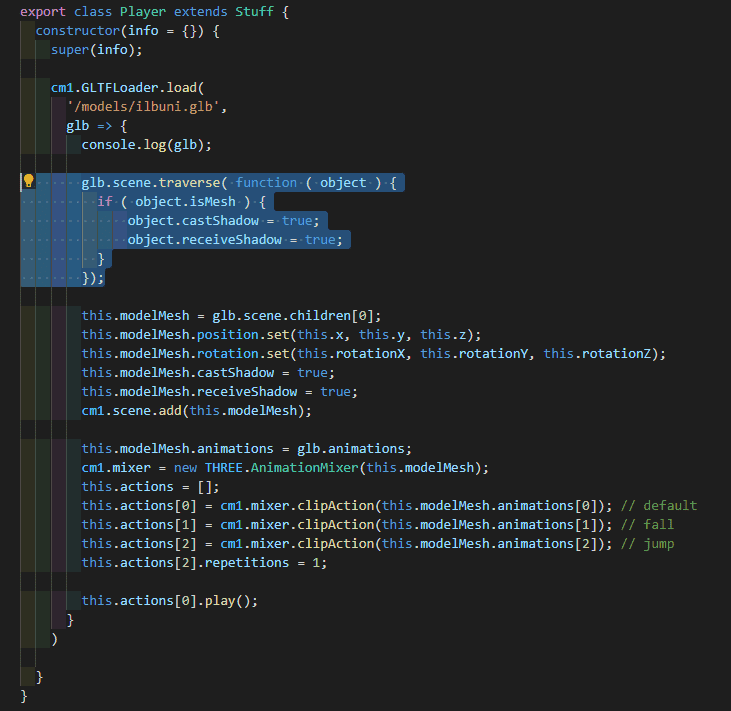The image size is (731, 711).
Task: Click the '// jump' comment
Action: pyautogui.click(x=647, y=544)
